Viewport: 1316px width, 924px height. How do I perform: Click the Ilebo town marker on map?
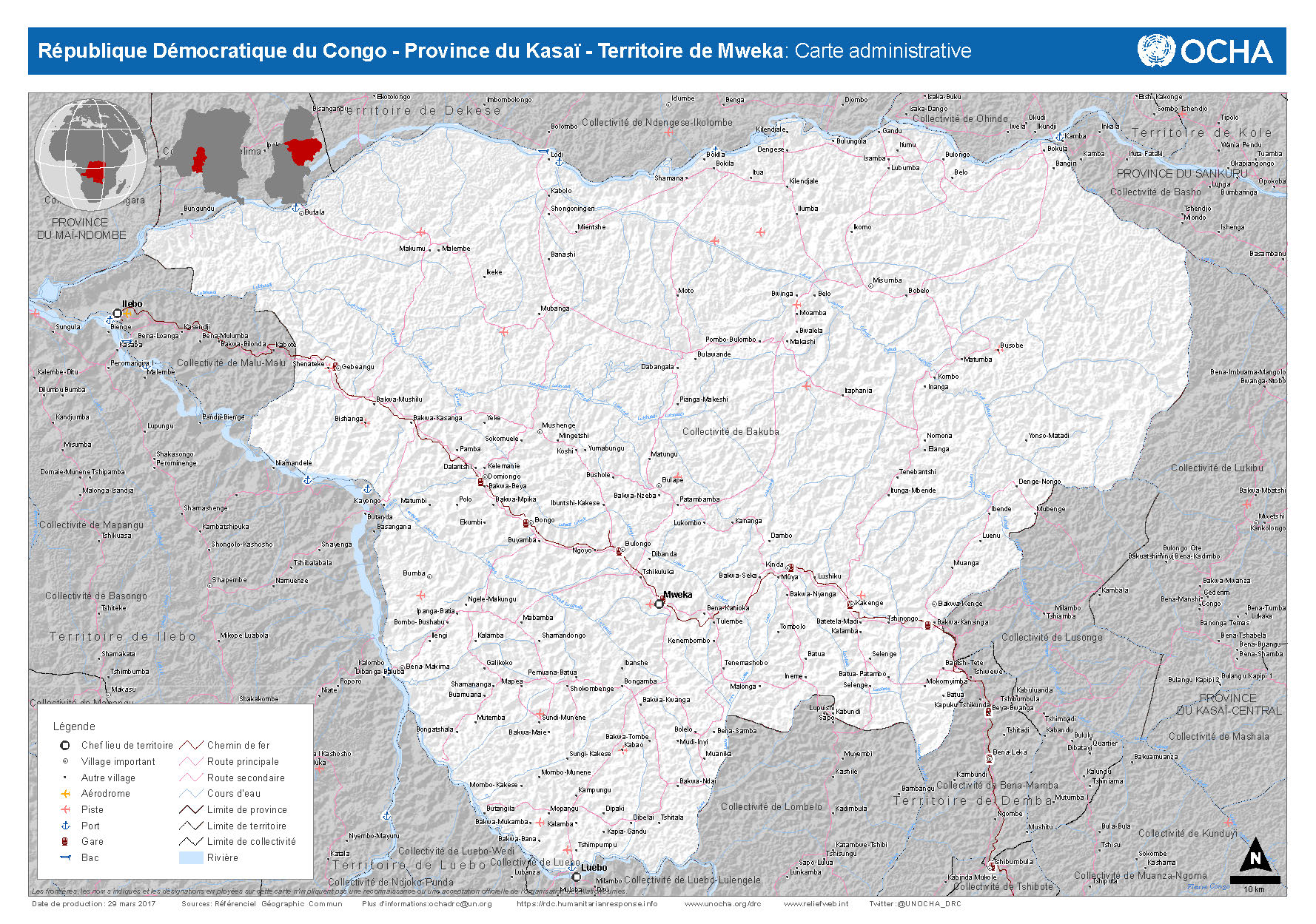(x=117, y=314)
